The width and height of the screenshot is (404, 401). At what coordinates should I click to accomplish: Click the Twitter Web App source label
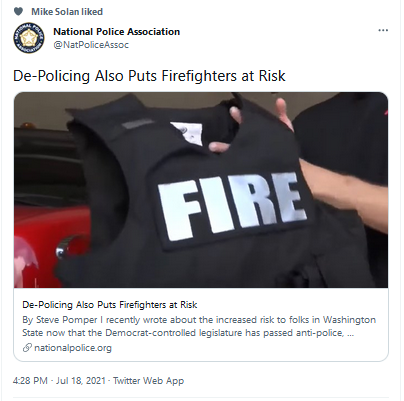click(148, 381)
